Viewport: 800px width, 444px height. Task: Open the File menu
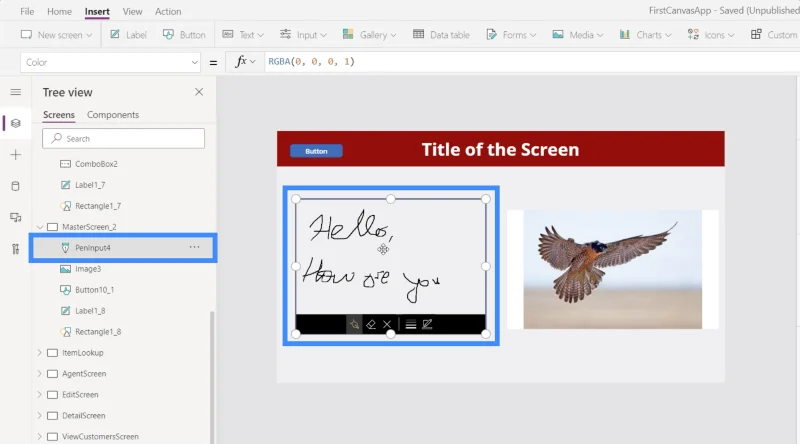click(27, 11)
